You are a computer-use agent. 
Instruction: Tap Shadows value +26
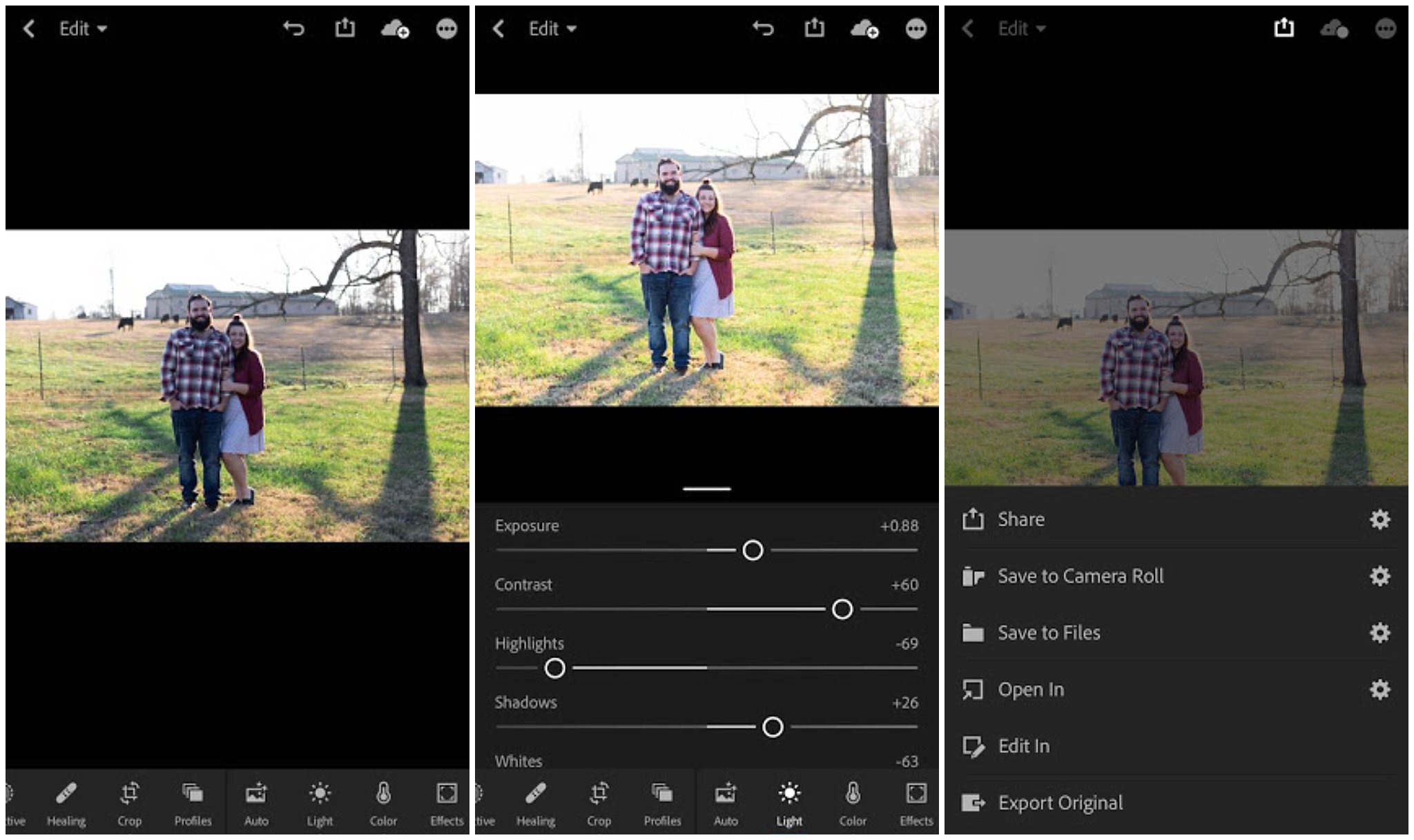pyautogui.click(x=905, y=703)
